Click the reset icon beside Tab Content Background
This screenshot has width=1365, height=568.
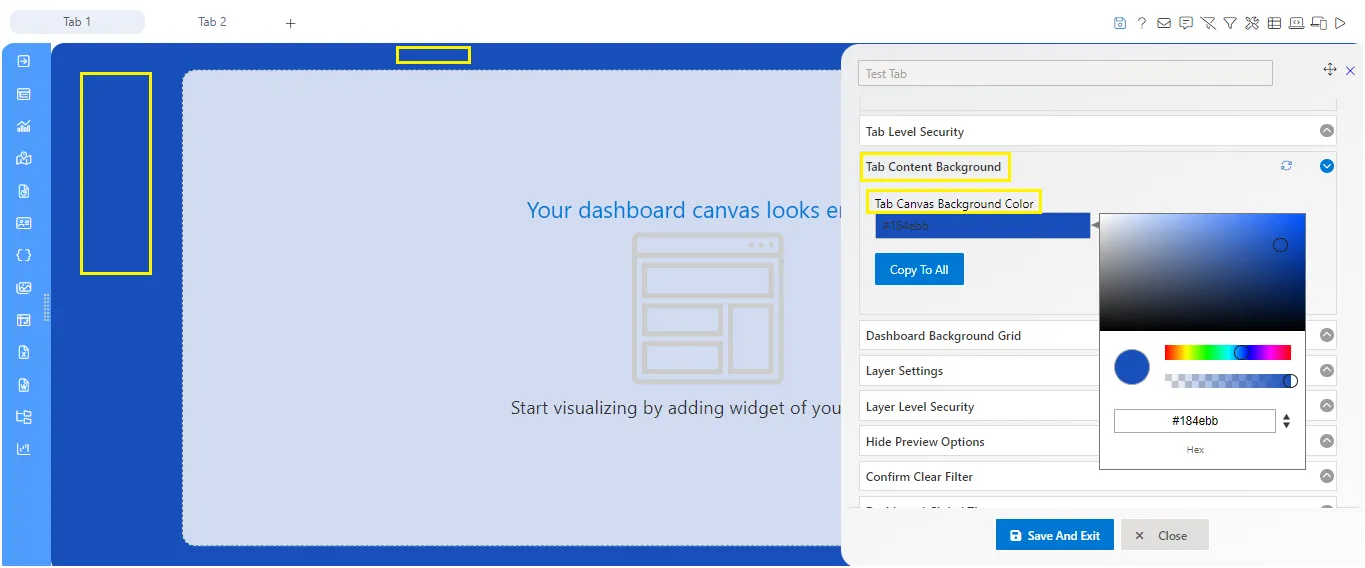(1287, 166)
